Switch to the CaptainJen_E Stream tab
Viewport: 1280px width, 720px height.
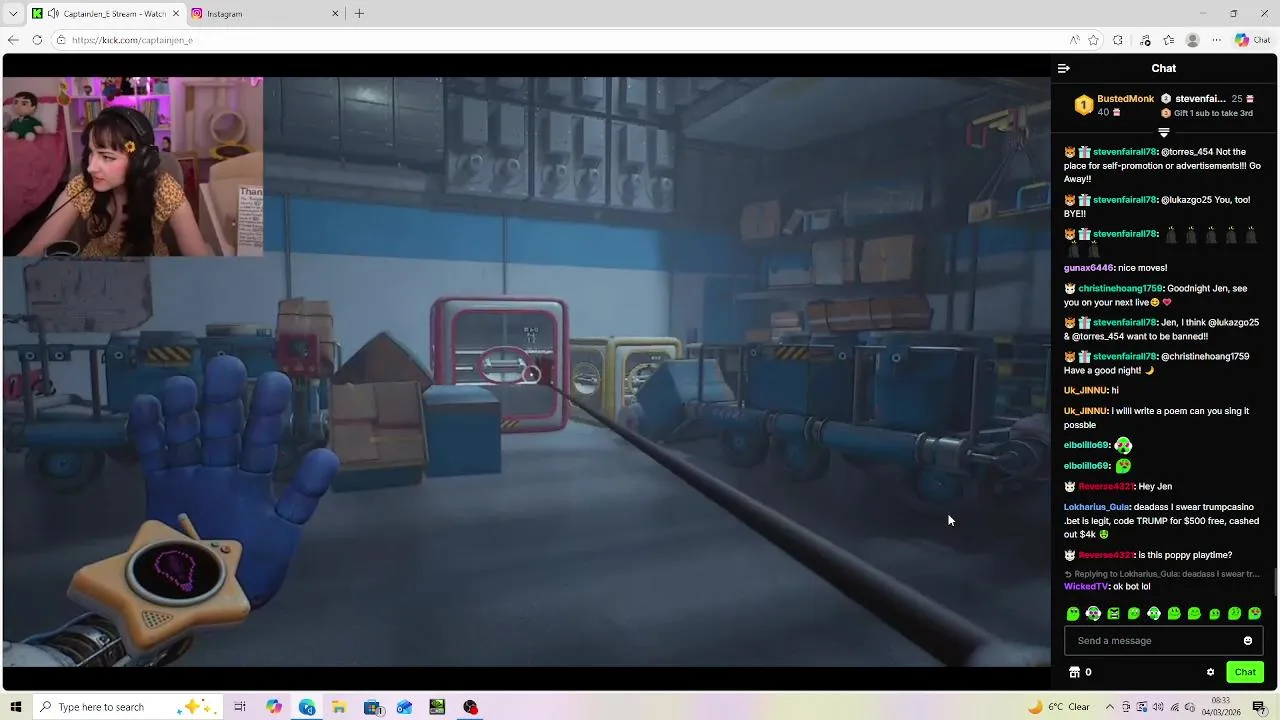106,14
